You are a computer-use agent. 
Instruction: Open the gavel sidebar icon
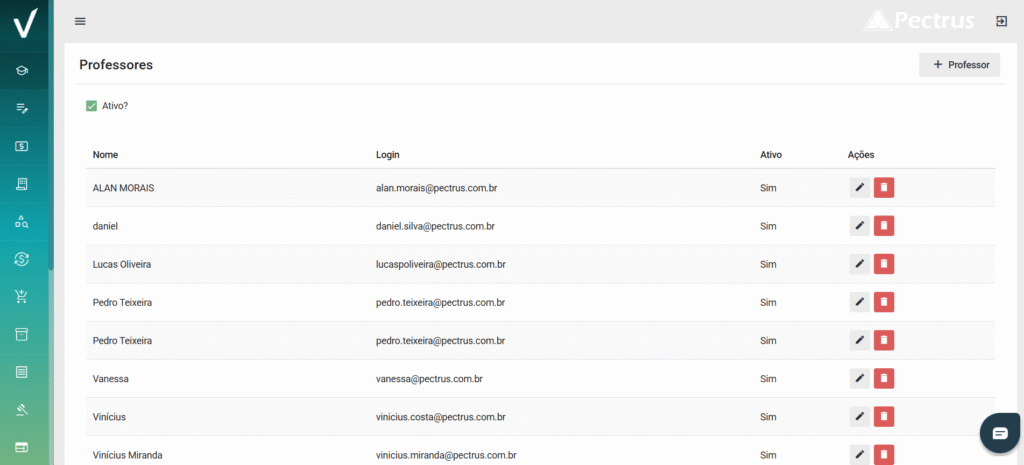(22, 410)
